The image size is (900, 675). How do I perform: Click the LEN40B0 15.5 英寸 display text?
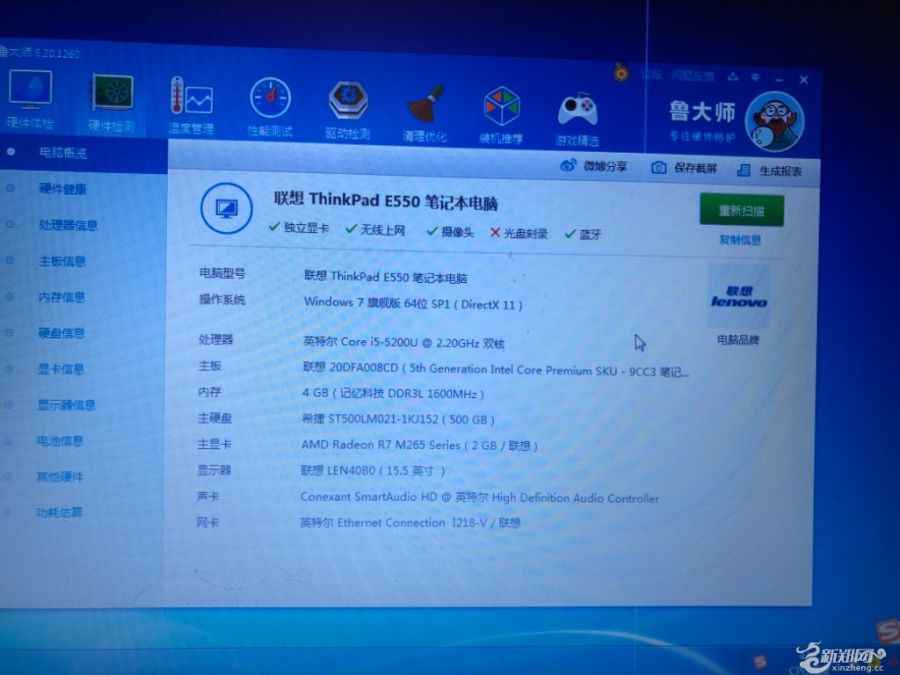point(373,471)
